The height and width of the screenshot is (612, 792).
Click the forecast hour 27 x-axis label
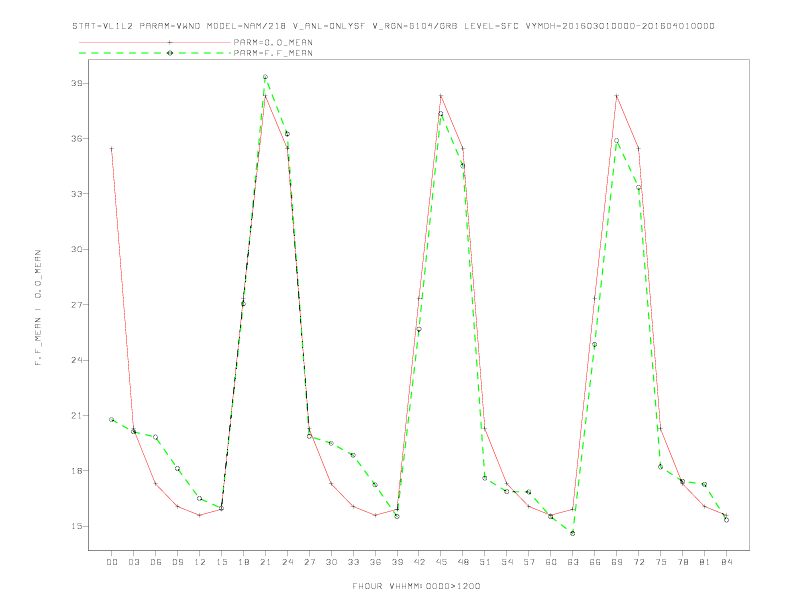coord(309,562)
